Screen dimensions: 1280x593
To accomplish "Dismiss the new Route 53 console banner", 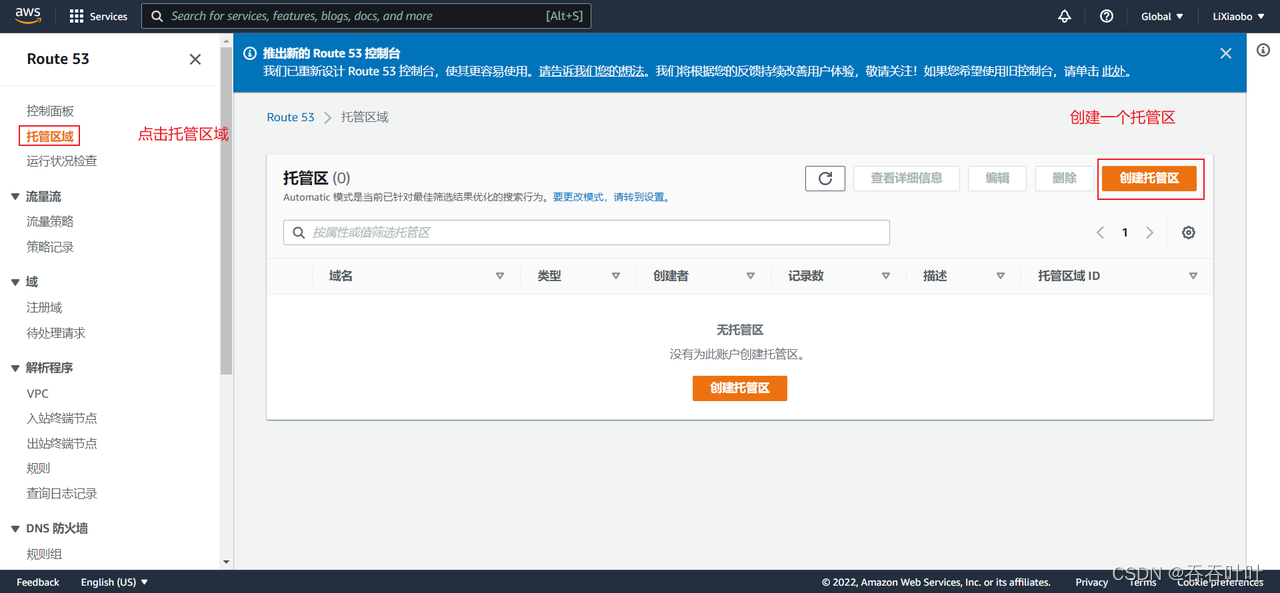I will tap(1226, 53).
